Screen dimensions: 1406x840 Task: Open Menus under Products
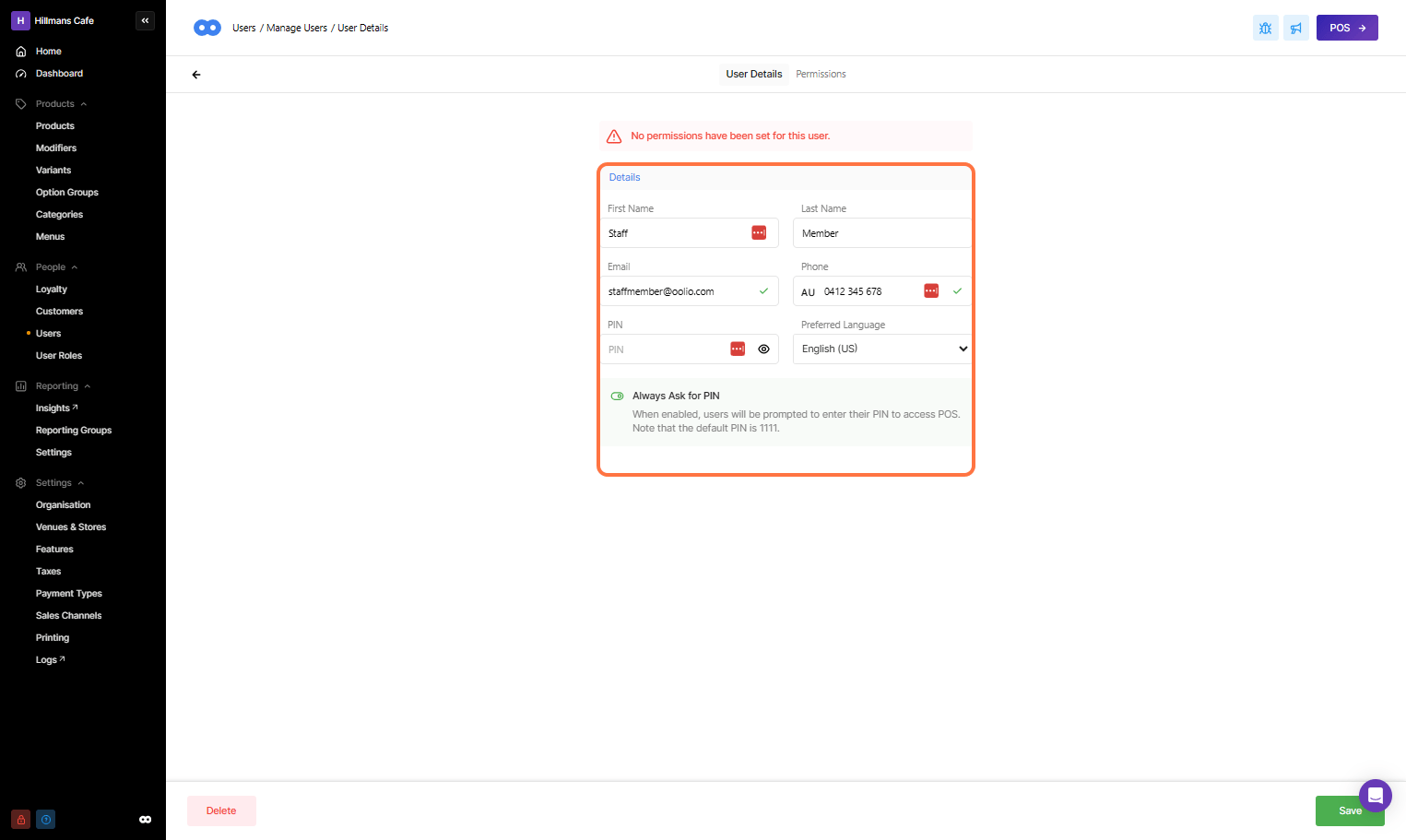point(51,237)
